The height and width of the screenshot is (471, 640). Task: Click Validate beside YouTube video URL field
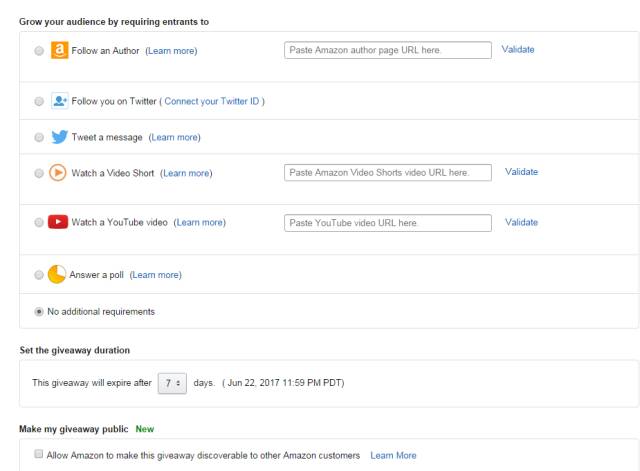tap(521, 222)
